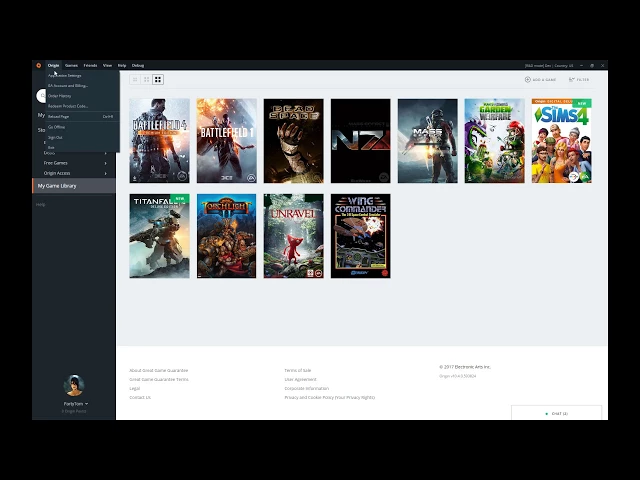Click Help link in sidebar
640x480 pixels.
coord(40,204)
